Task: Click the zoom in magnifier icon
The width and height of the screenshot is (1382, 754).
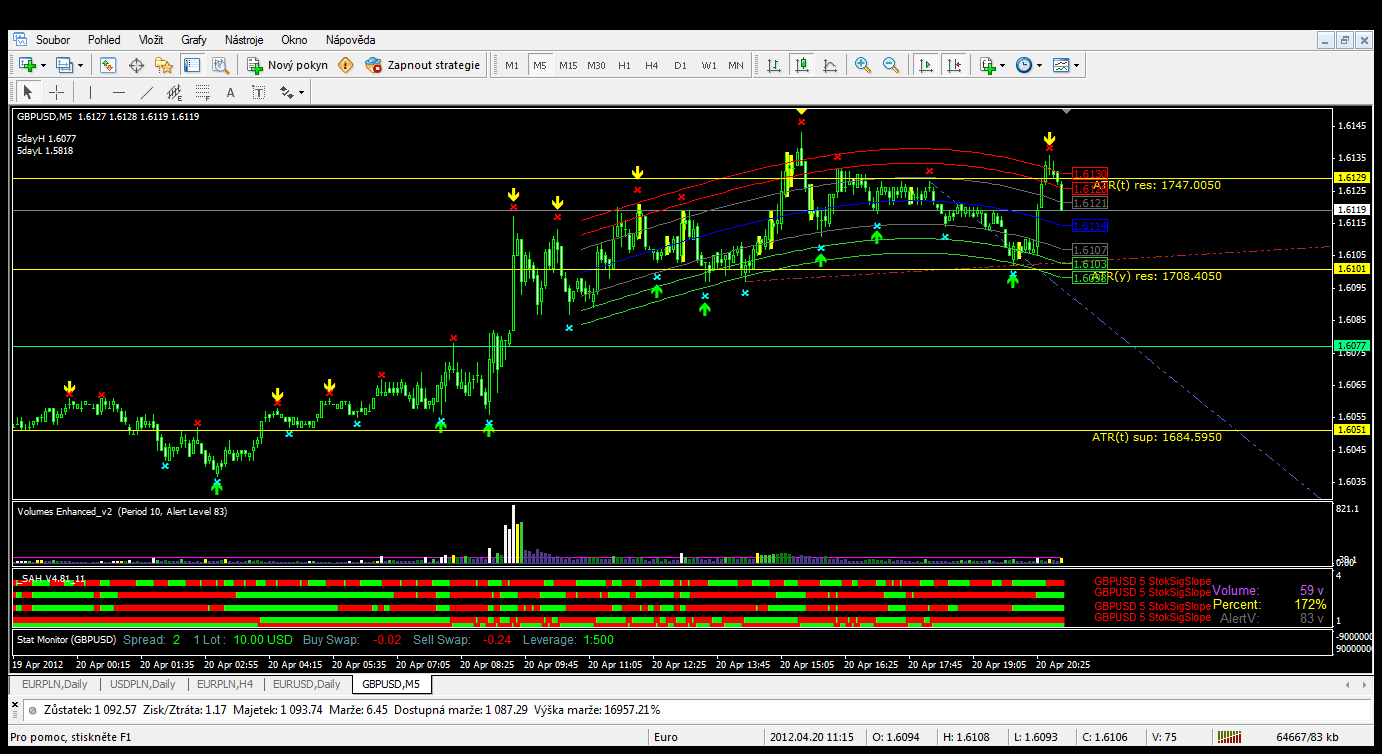Action: pos(862,65)
